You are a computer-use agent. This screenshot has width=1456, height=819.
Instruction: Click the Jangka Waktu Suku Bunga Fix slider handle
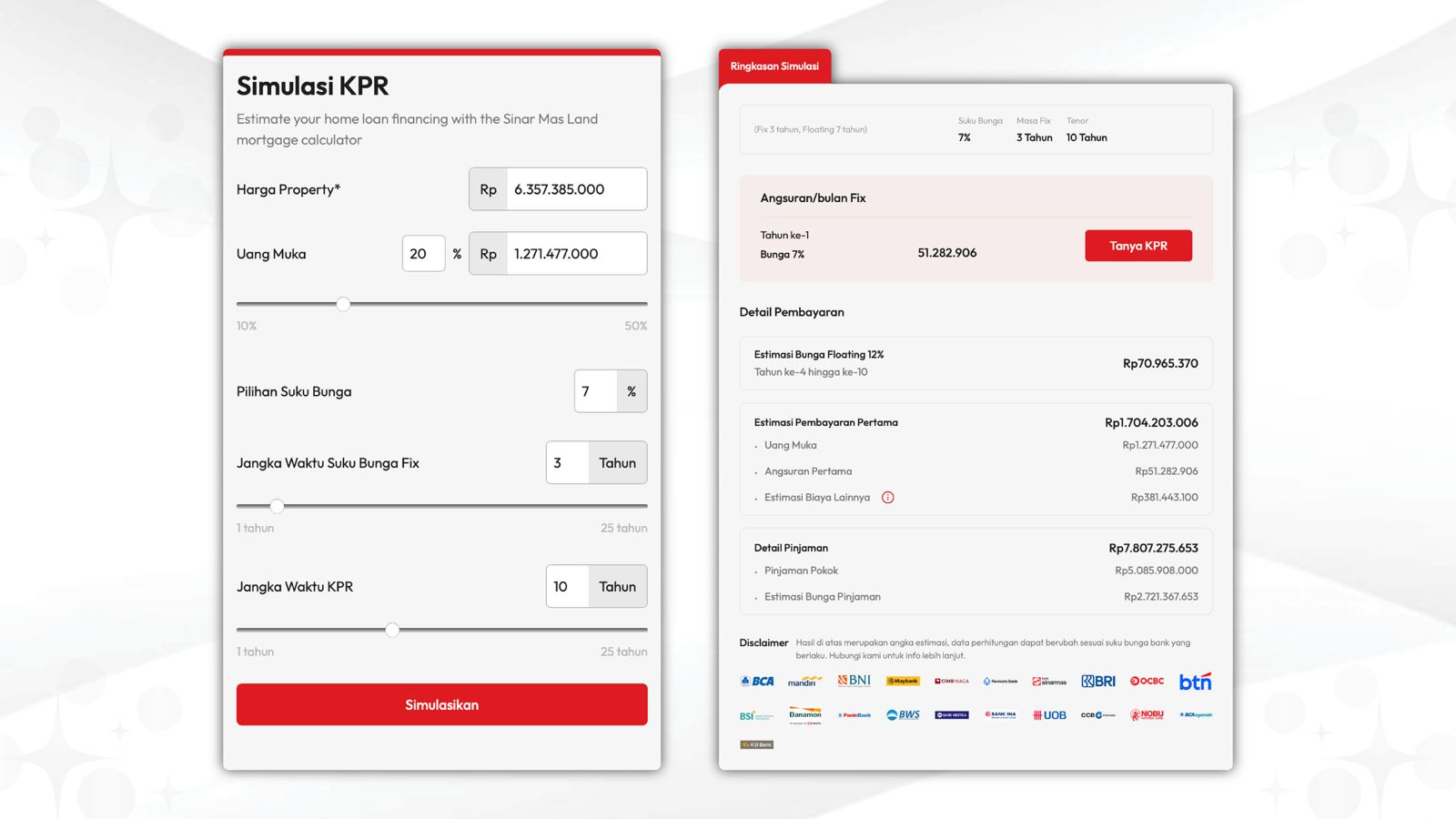click(x=278, y=506)
